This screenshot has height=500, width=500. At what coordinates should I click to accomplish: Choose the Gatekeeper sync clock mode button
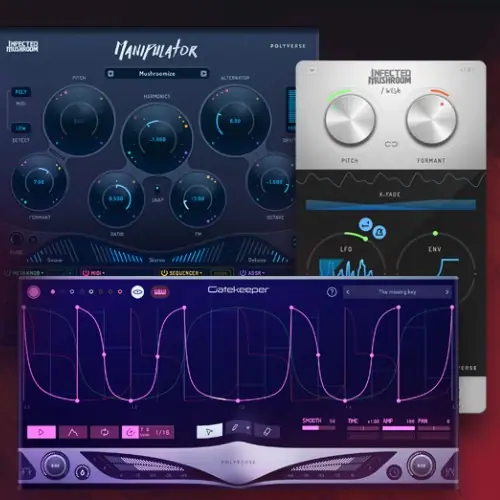(x=130, y=432)
